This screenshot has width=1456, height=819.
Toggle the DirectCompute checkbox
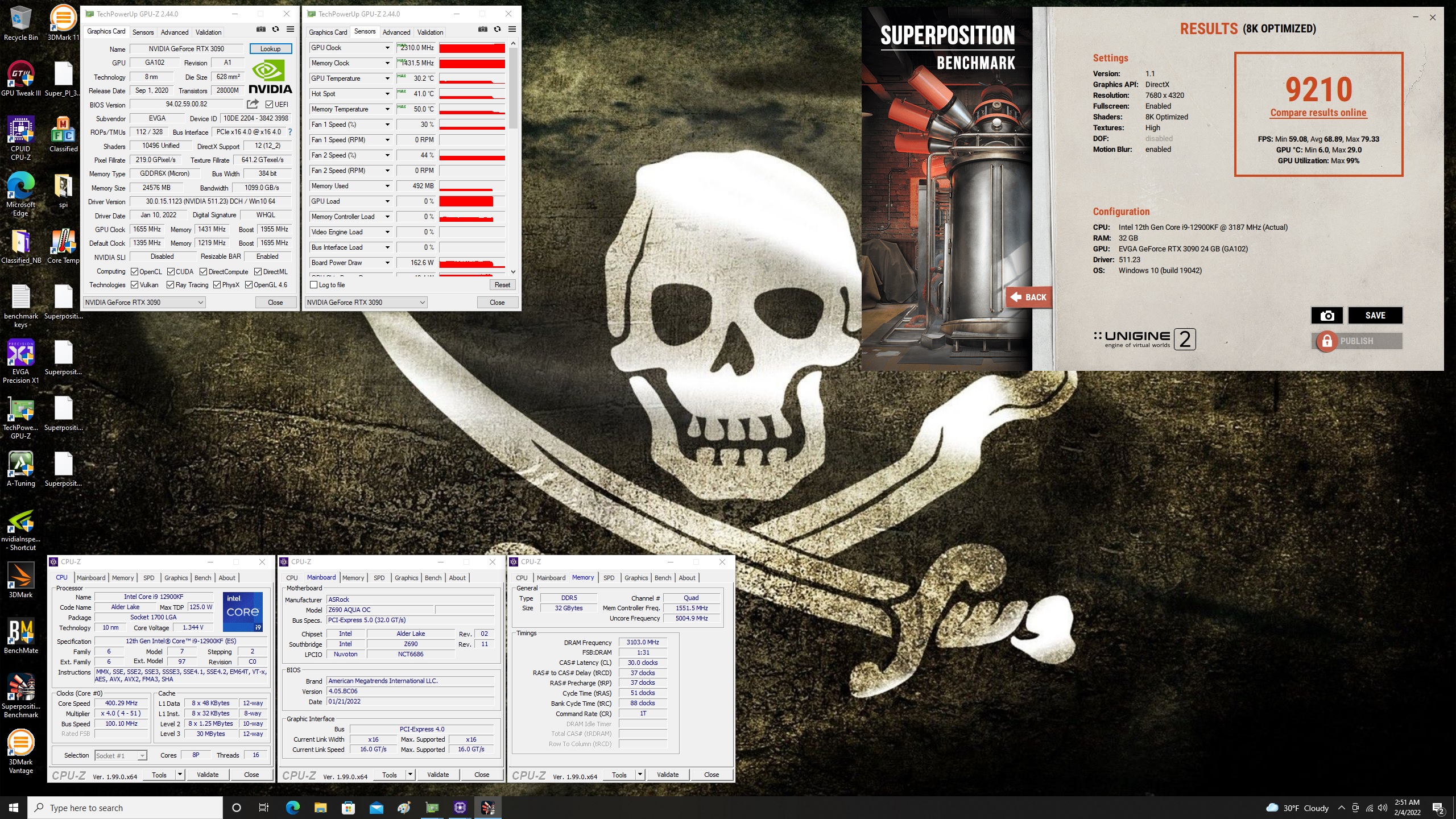click(203, 272)
